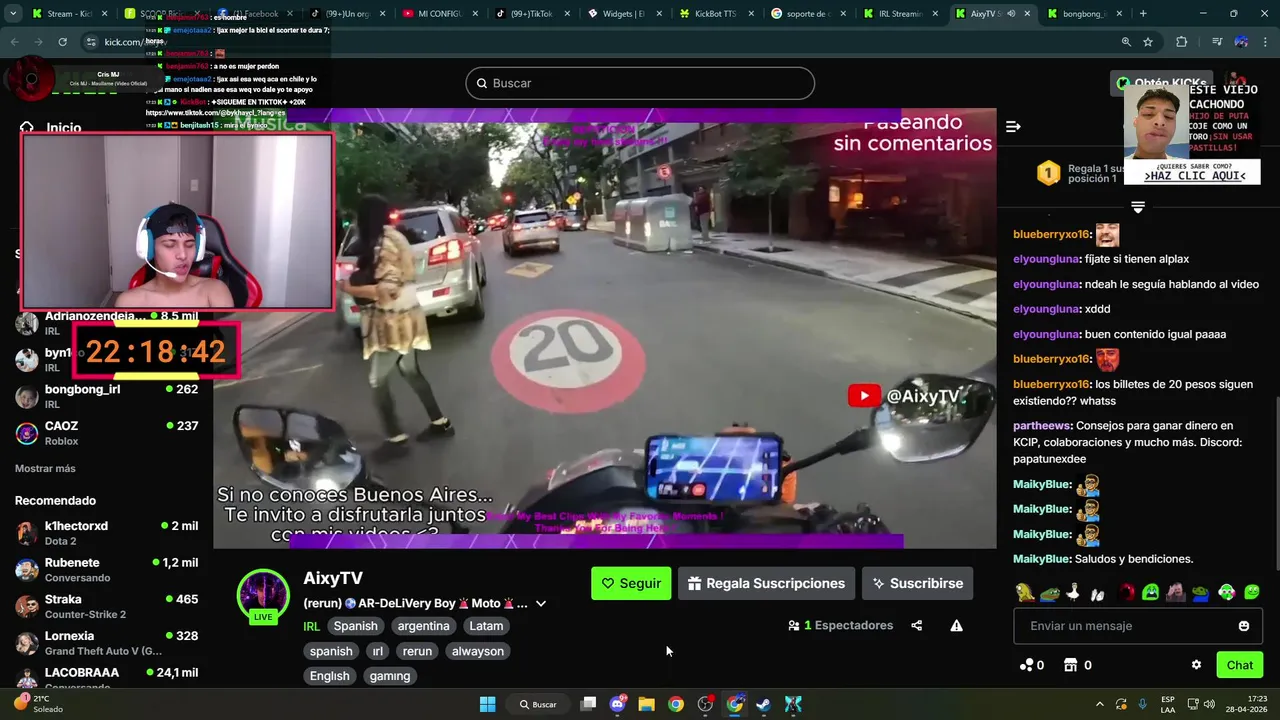Click Mostrar más in sidebar

(x=45, y=468)
